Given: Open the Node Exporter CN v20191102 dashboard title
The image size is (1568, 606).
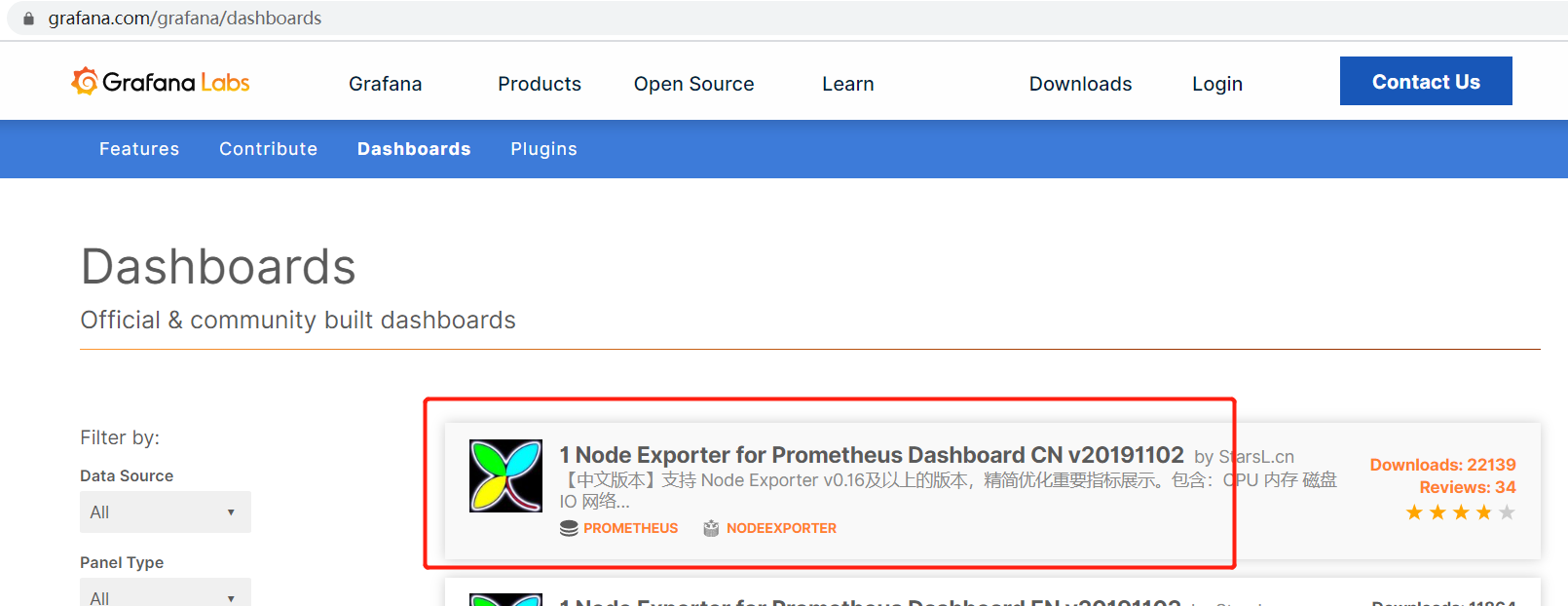Looking at the screenshot, I should [x=871, y=455].
